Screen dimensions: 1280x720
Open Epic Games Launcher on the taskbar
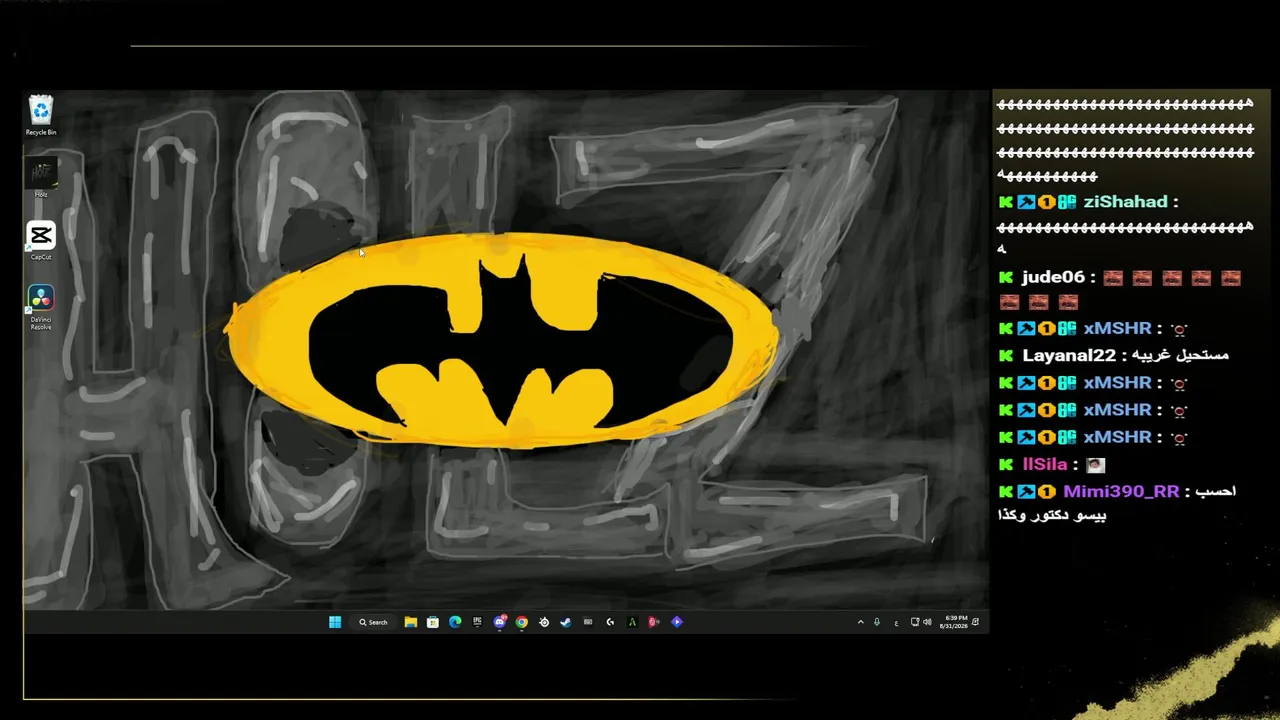[x=477, y=622]
